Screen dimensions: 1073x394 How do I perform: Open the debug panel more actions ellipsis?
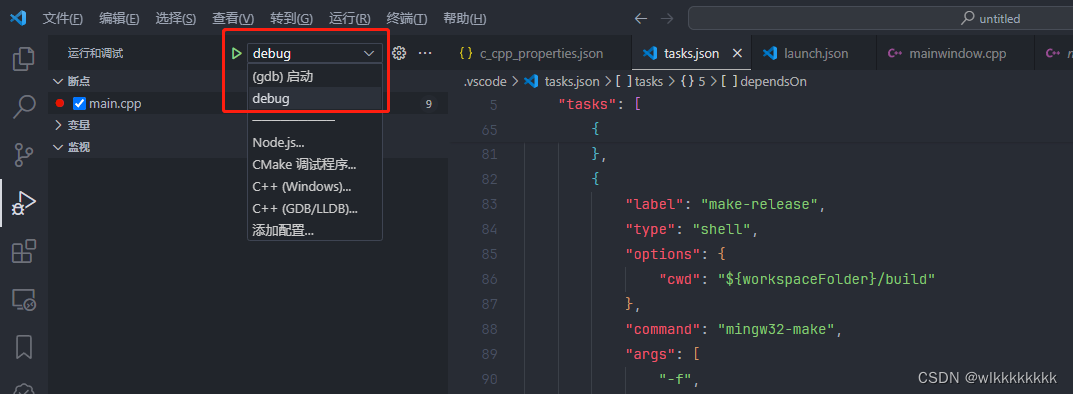(x=425, y=53)
